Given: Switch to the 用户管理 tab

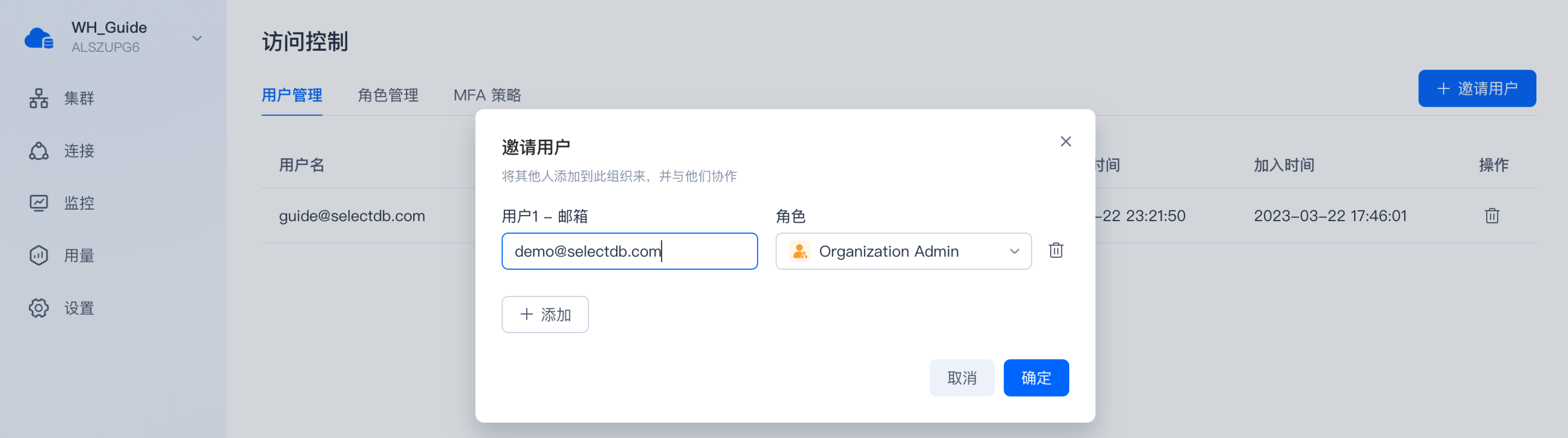Looking at the screenshot, I should (291, 95).
